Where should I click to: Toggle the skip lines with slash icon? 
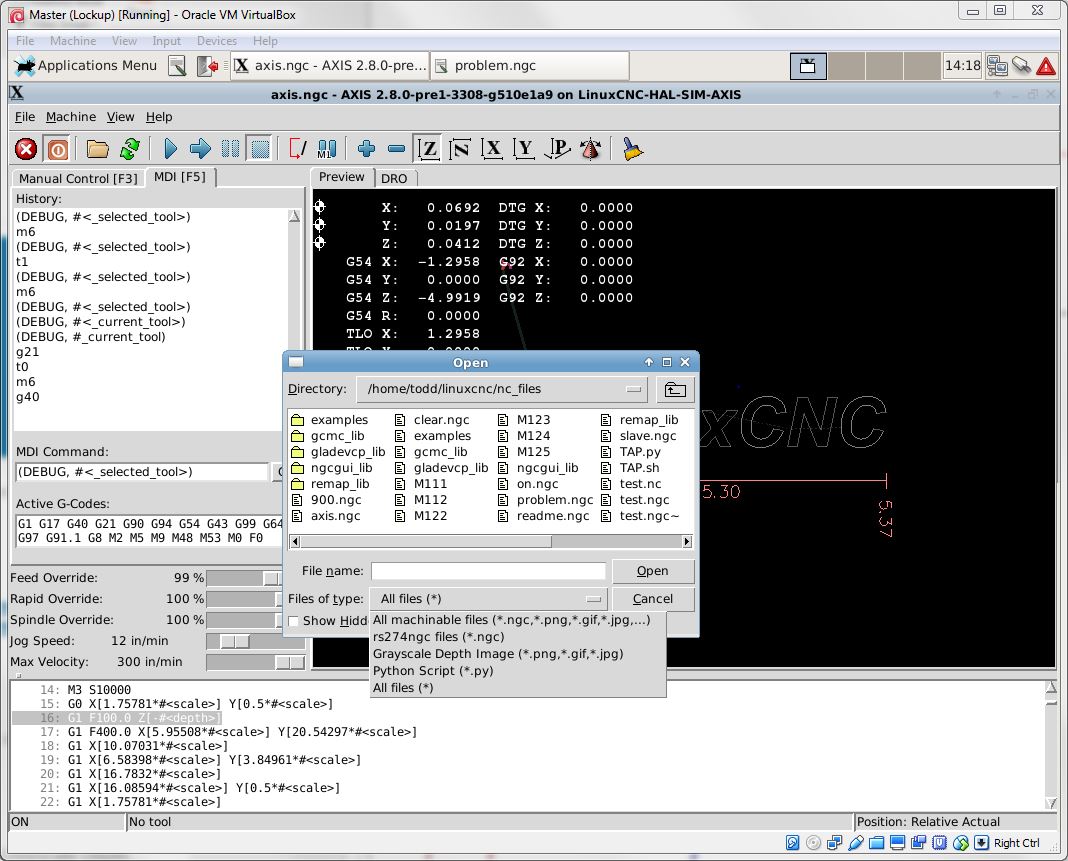(297, 149)
